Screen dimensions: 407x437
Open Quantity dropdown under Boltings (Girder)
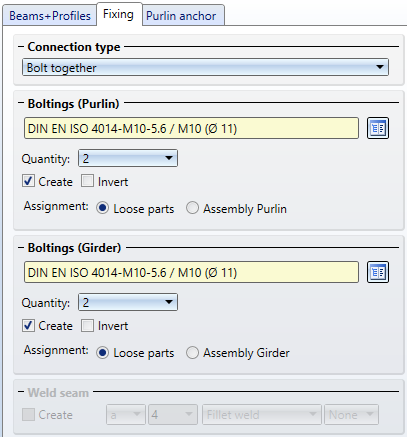click(x=128, y=302)
